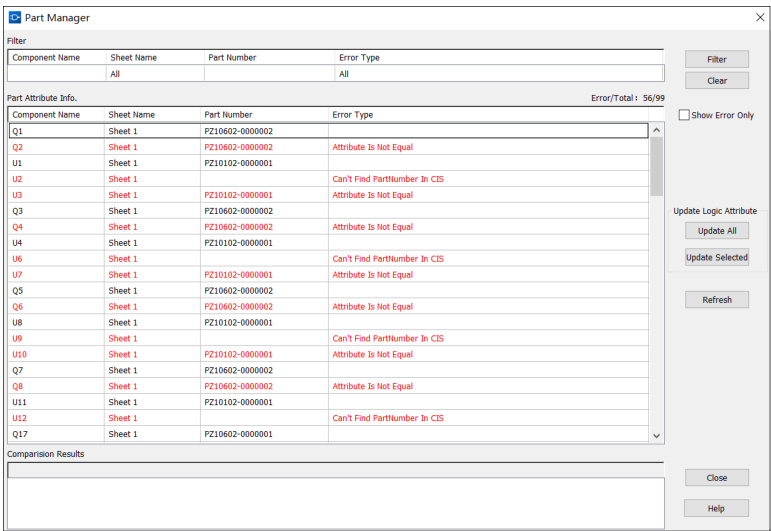771x531 pixels.
Task: Click the Update Selected button
Action: click(x=716, y=257)
